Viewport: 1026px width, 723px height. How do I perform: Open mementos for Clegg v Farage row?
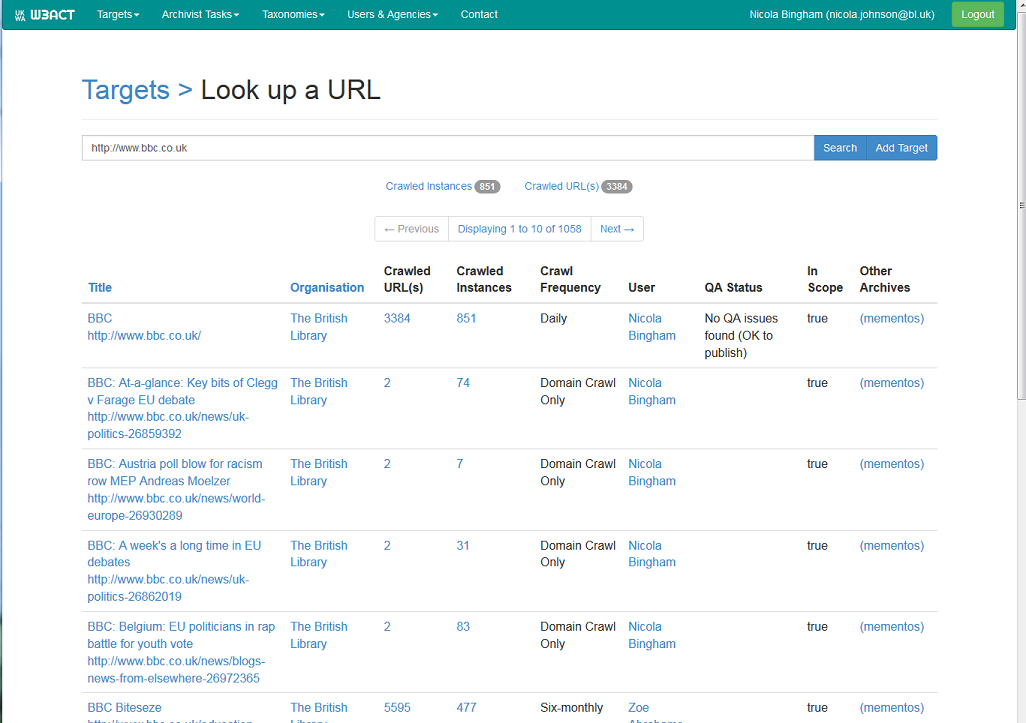point(892,383)
